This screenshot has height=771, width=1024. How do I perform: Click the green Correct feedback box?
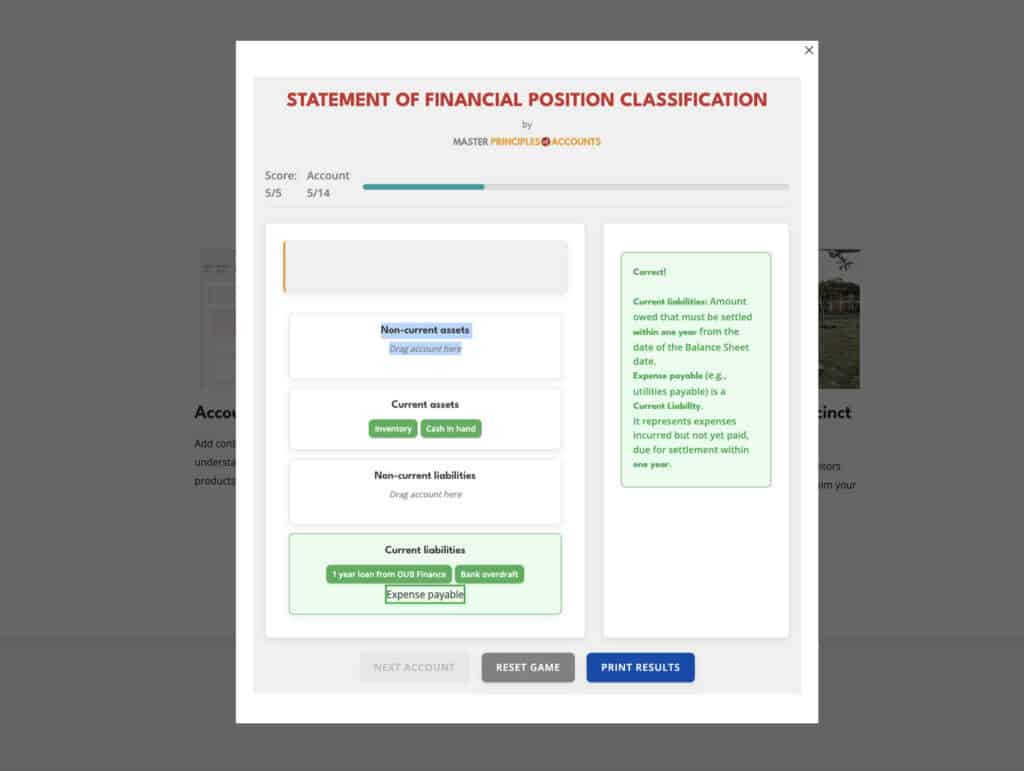click(x=695, y=369)
